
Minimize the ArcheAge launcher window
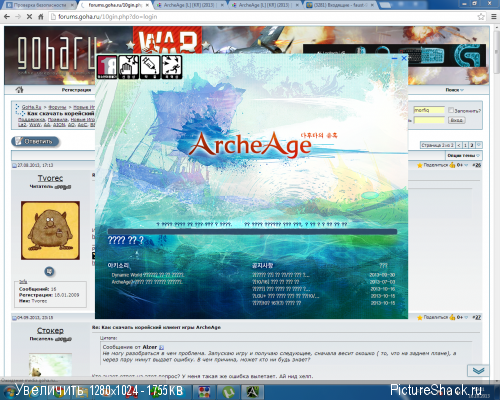click(x=394, y=58)
